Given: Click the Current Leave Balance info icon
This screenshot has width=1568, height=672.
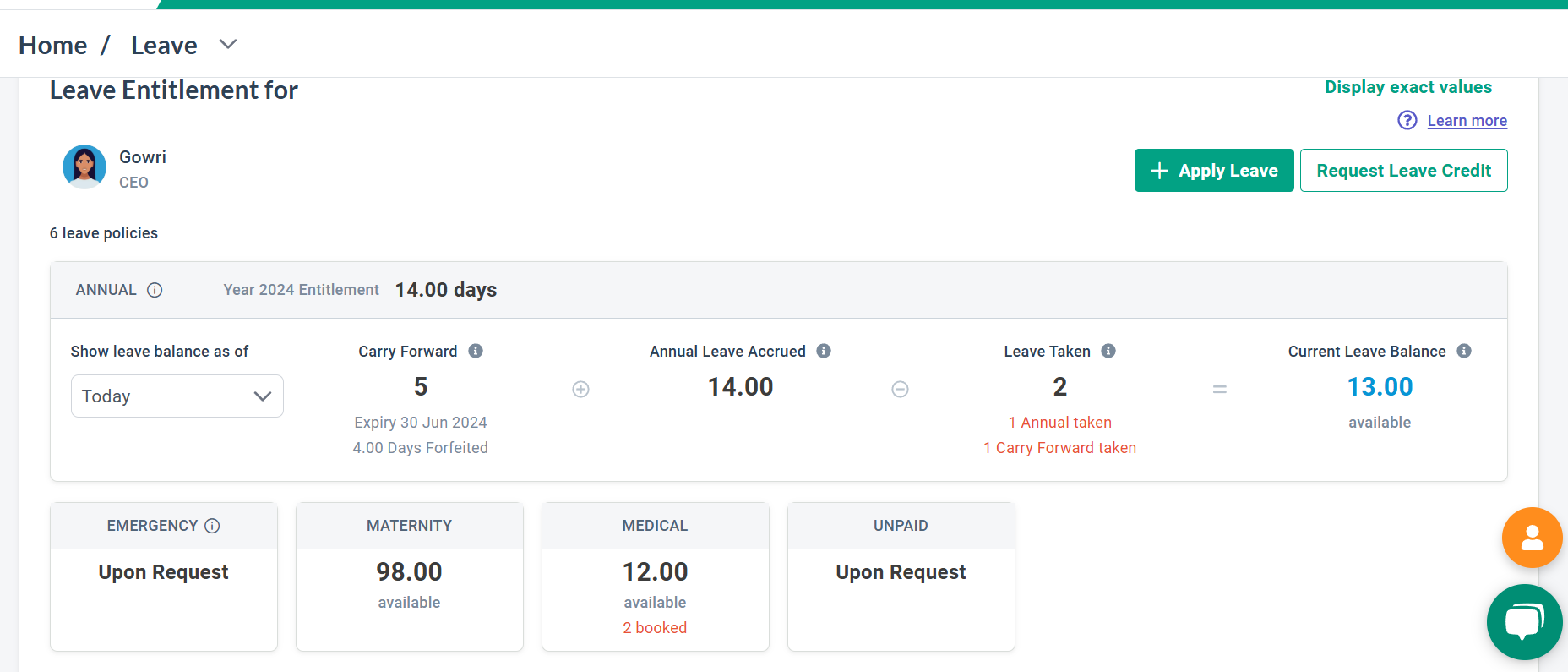Looking at the screenshot, I should click(1464, 351).
